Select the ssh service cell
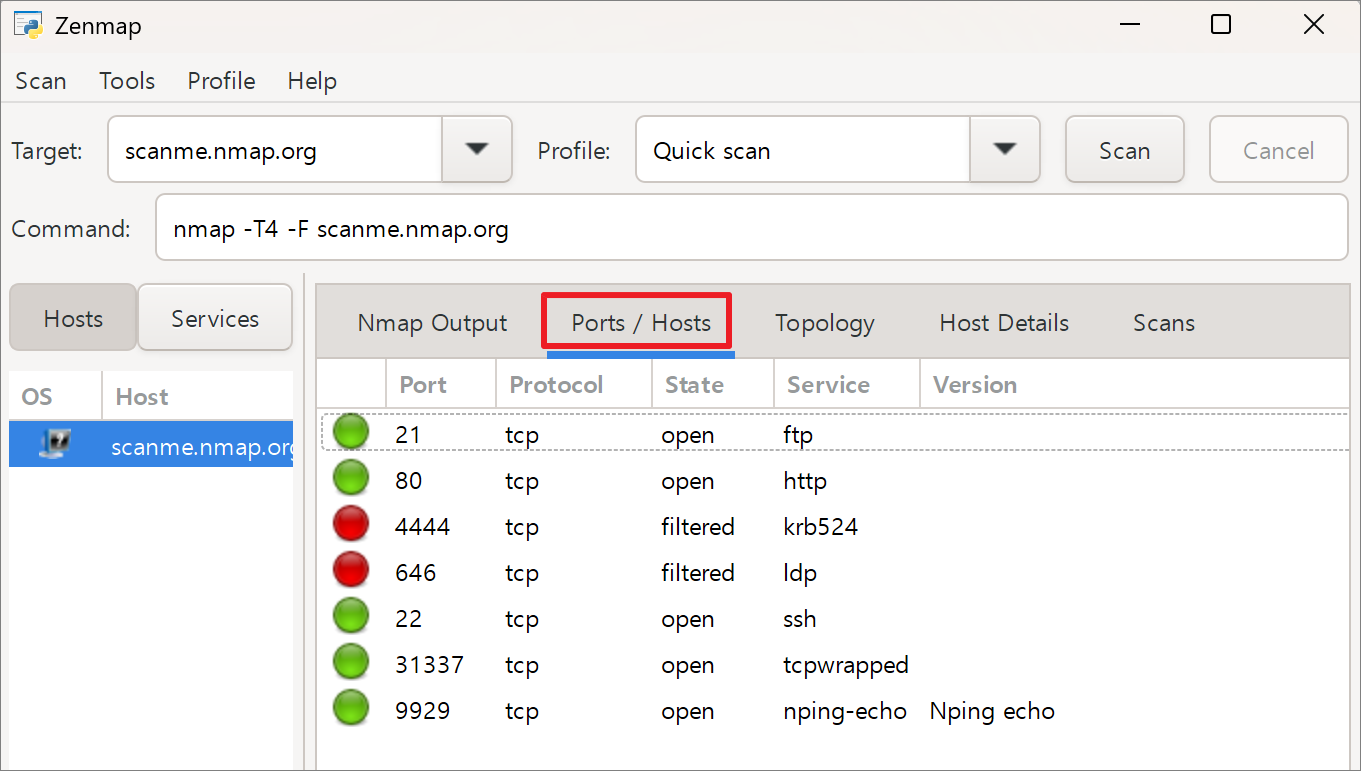Screen dimensions: 1361x771 (800, 619)
